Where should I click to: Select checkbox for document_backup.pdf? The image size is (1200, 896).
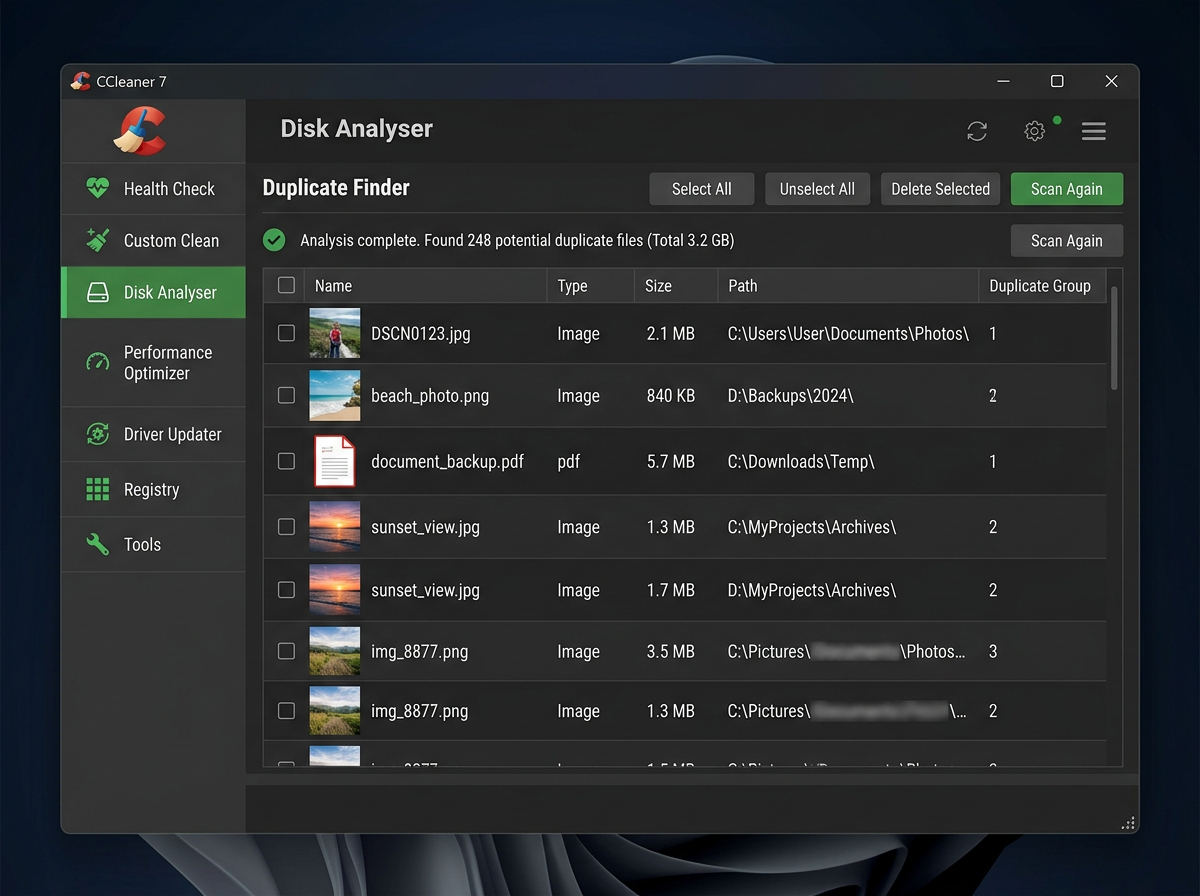286,461
